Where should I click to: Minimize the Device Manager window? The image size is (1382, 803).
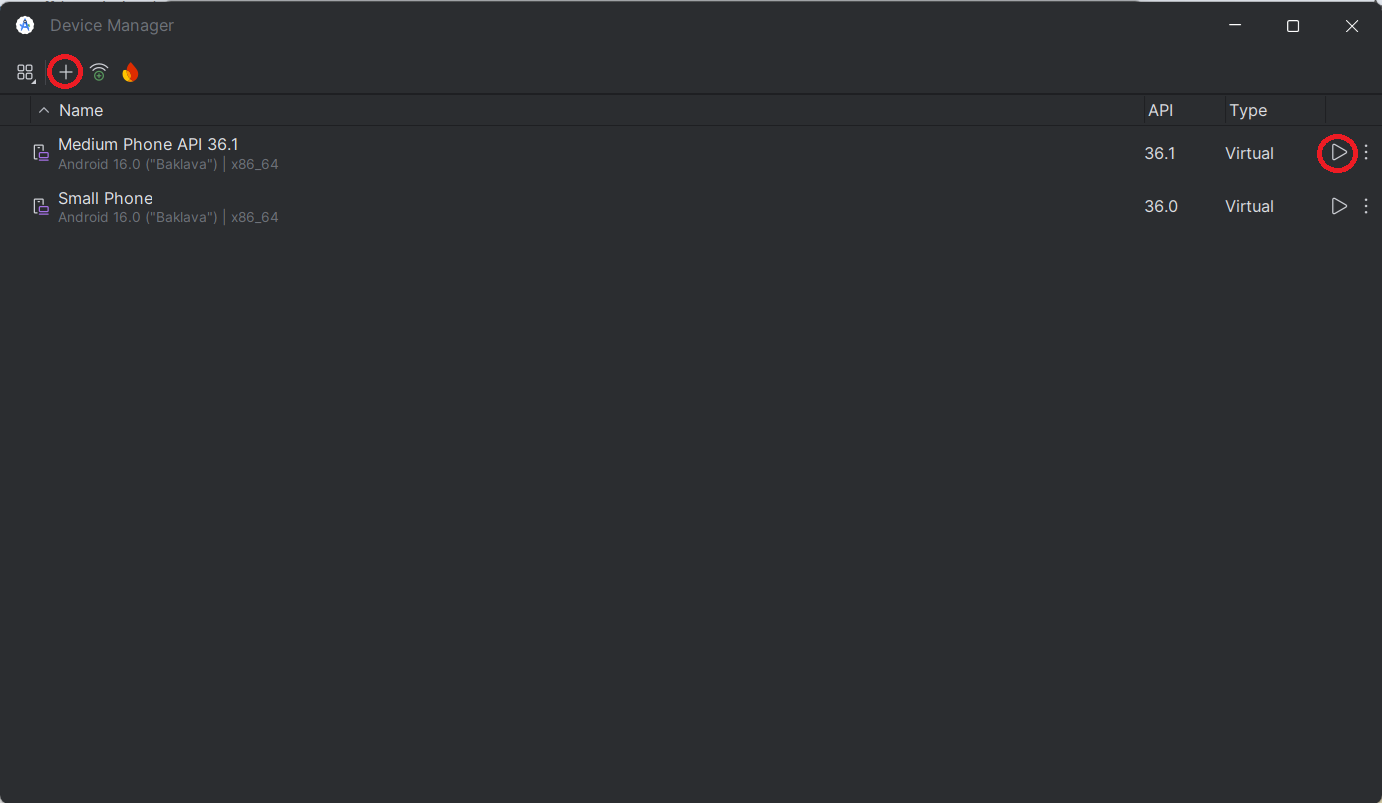click(1236, 26)
